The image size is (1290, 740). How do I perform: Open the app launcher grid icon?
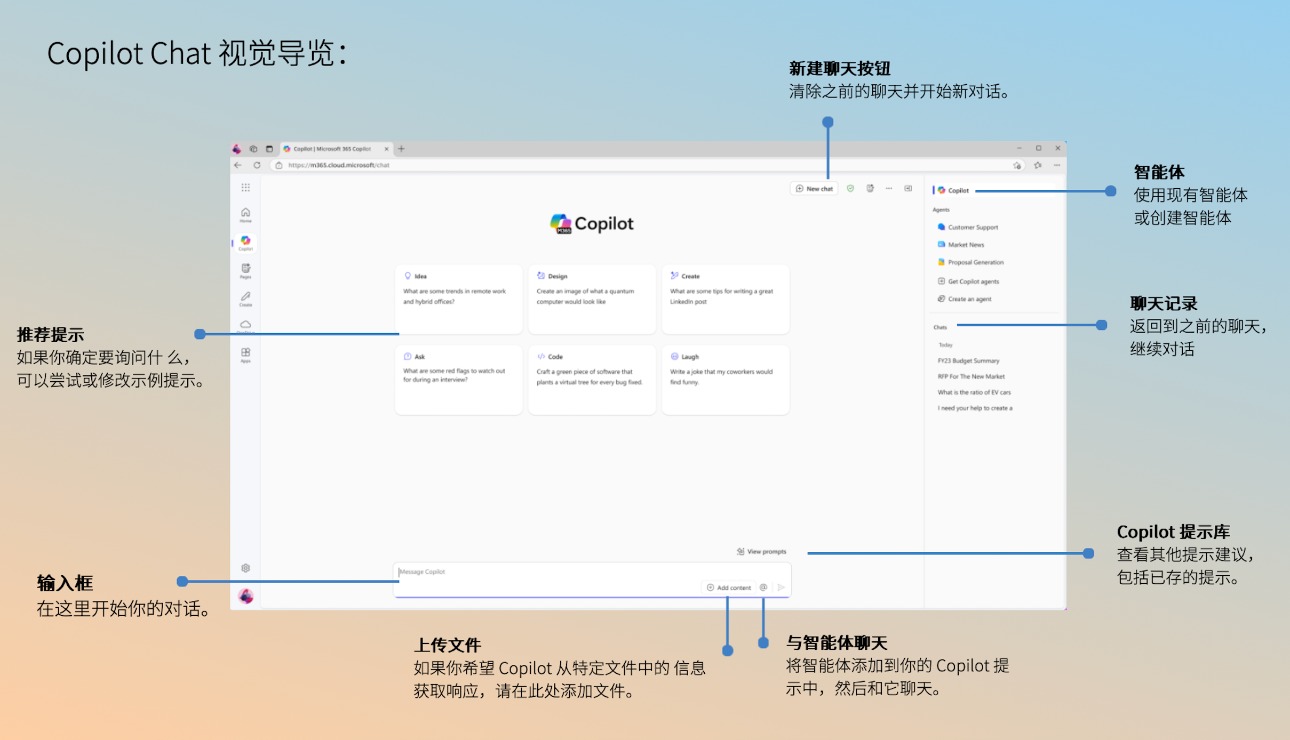(x=245, y=187)
